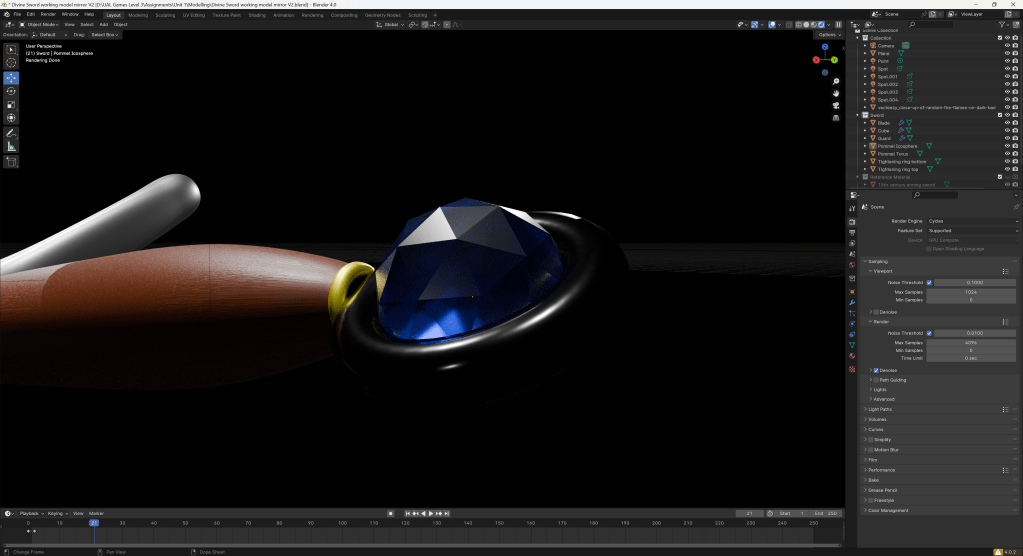The width and height of the screenshot is (1023, 556).
Task: Click the viewport Options button
Action: 827,34
